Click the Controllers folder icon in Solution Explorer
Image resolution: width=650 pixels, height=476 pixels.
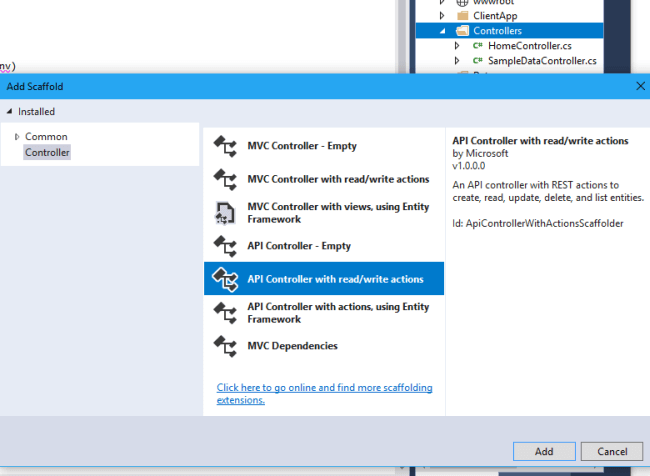462,31
